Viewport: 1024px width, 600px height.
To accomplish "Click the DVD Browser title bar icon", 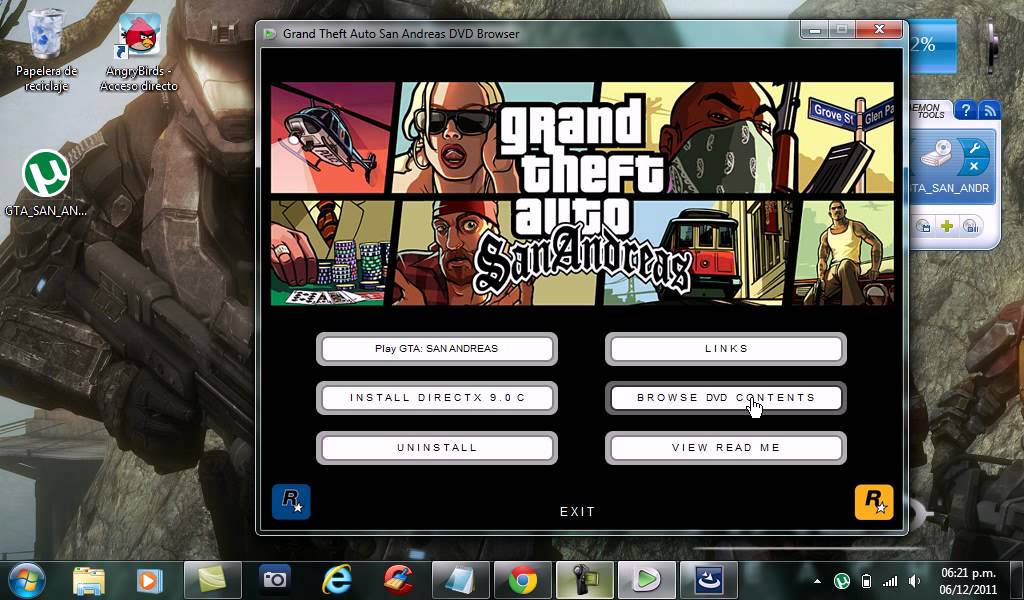I will (x=269, y=34).
